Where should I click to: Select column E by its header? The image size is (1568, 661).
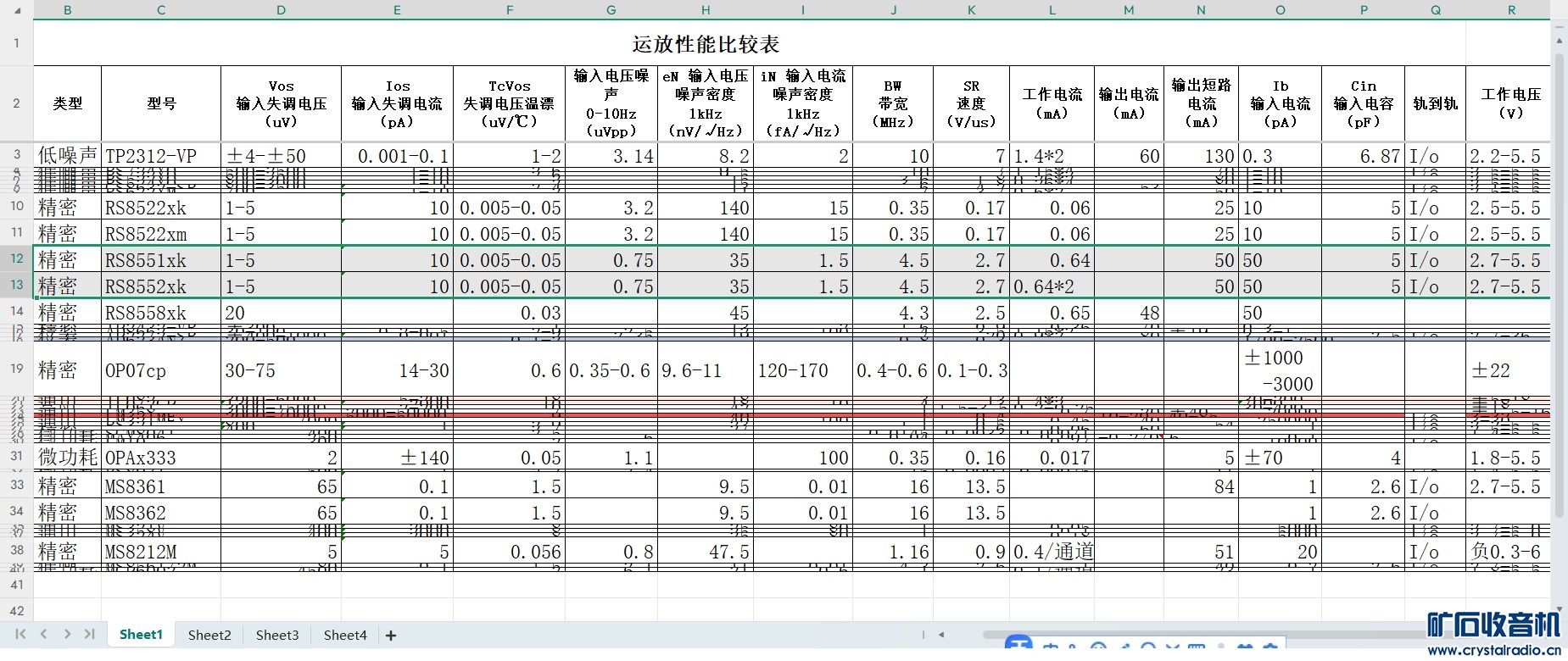(397, 10)
